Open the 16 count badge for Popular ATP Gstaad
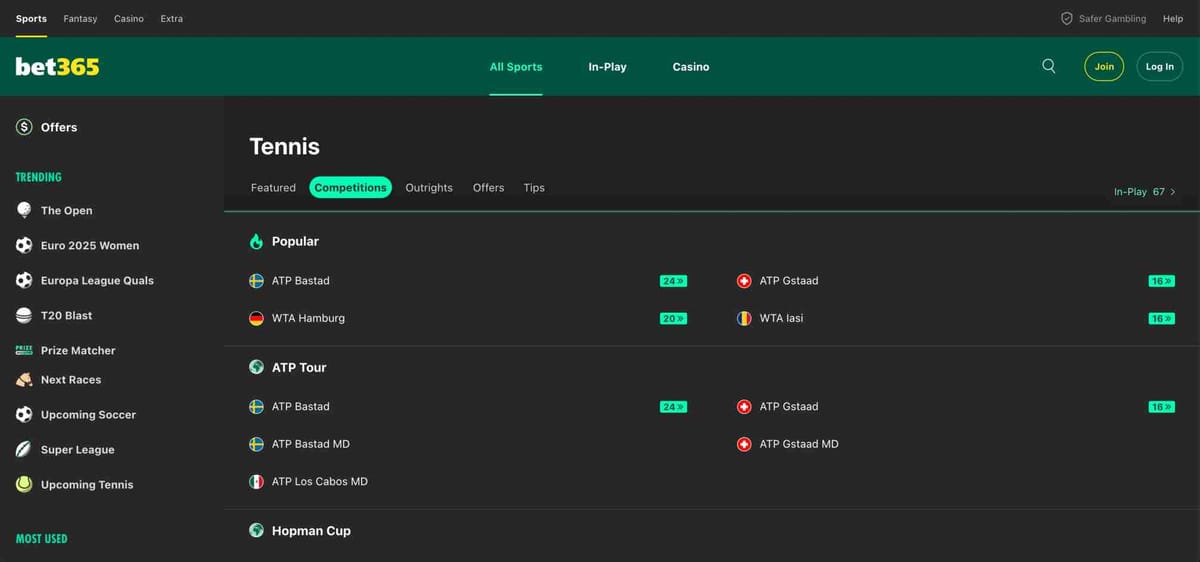1200x562 pixels. [x=1161, y=281]
